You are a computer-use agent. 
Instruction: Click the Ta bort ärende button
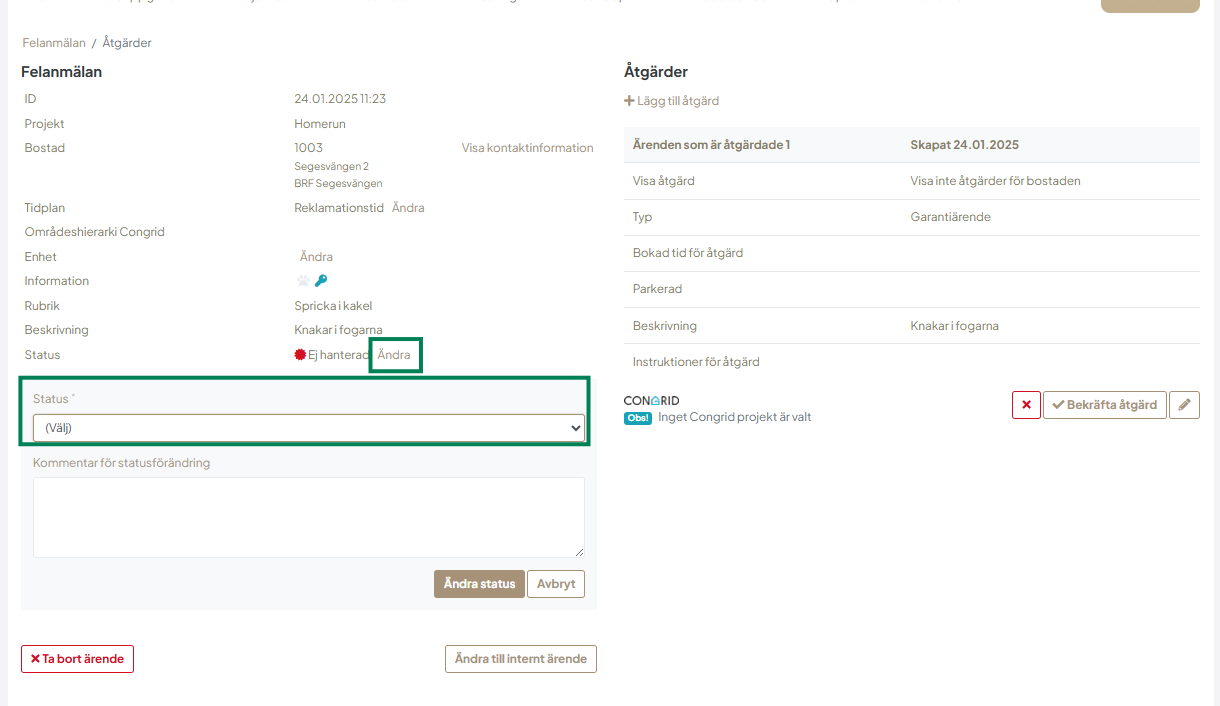click(77, 659)
